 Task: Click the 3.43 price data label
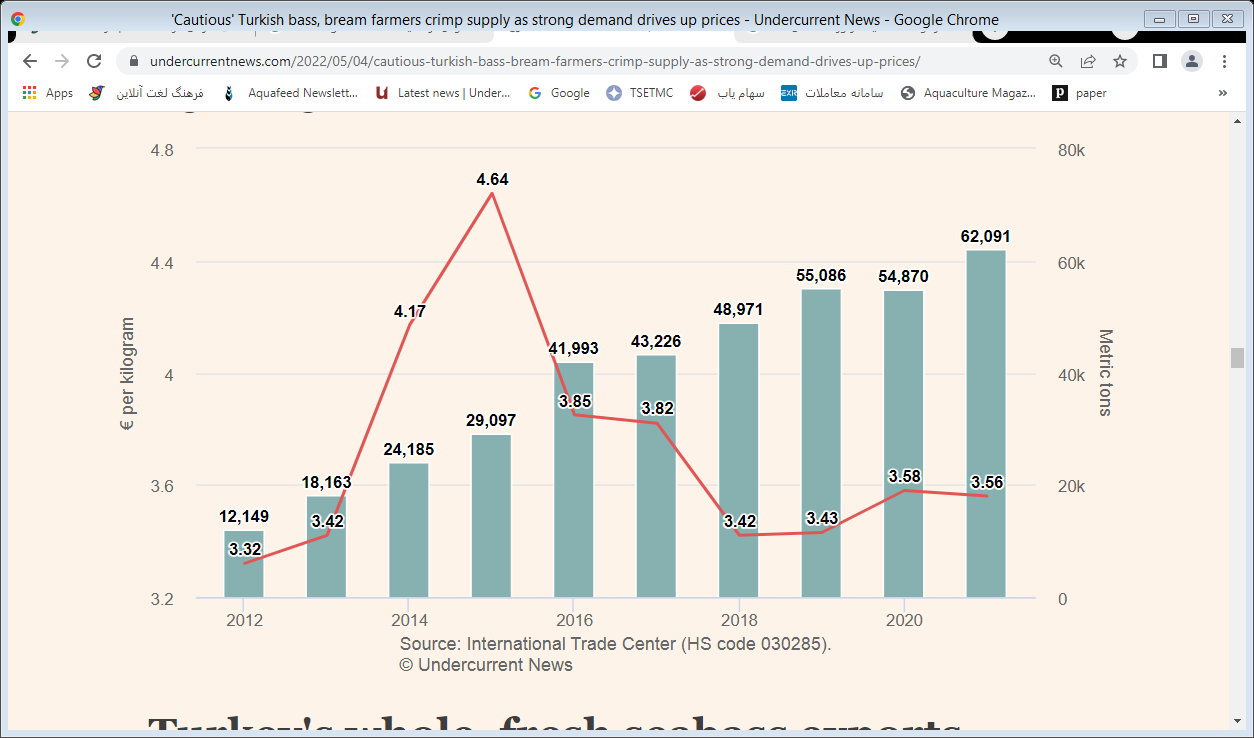(822, 519)
